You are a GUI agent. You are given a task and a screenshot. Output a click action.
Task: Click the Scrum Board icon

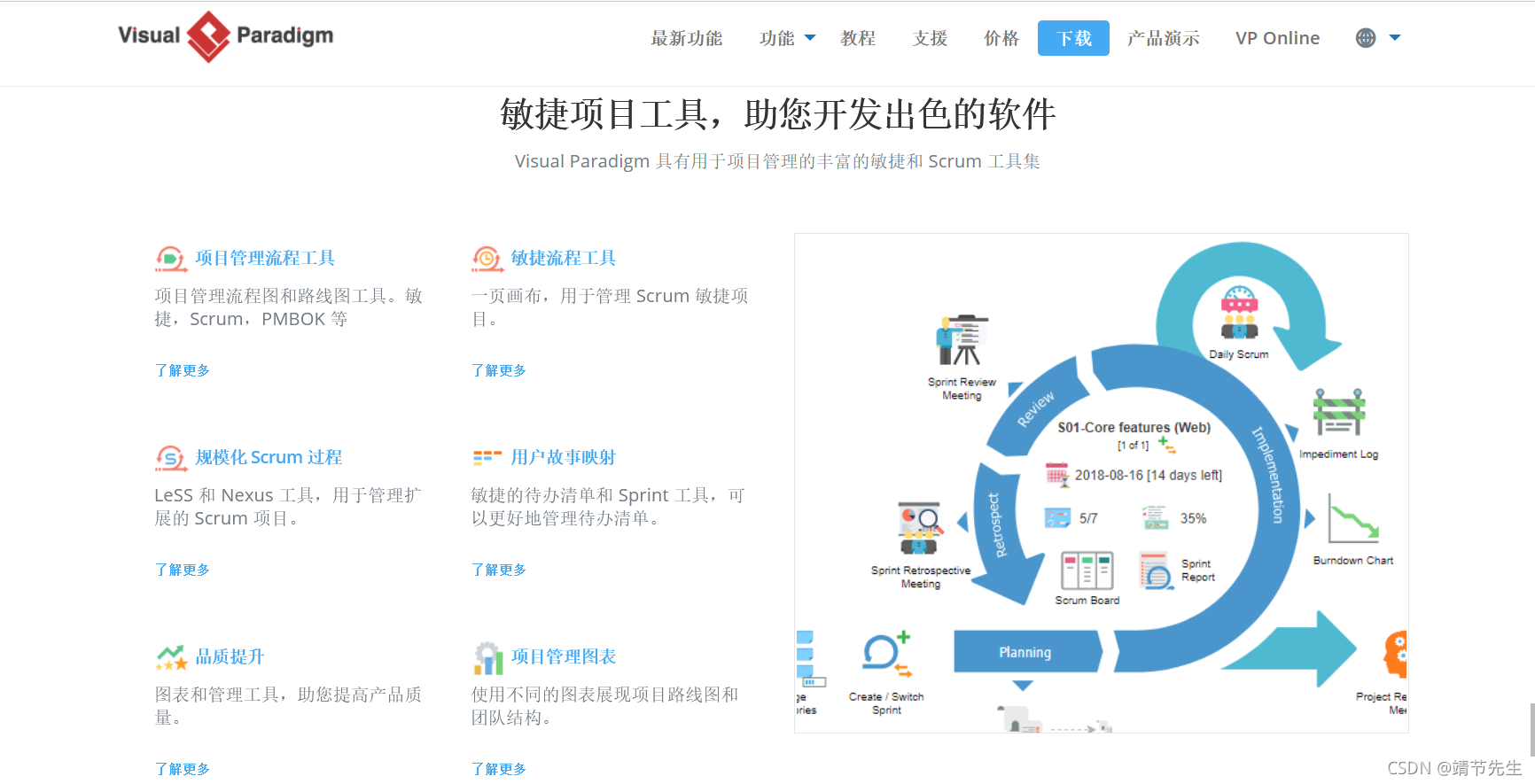click(1087, 571)
